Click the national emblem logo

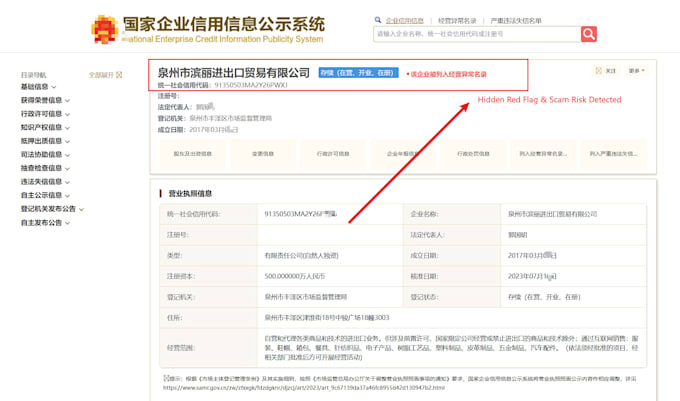coord(105,29)
